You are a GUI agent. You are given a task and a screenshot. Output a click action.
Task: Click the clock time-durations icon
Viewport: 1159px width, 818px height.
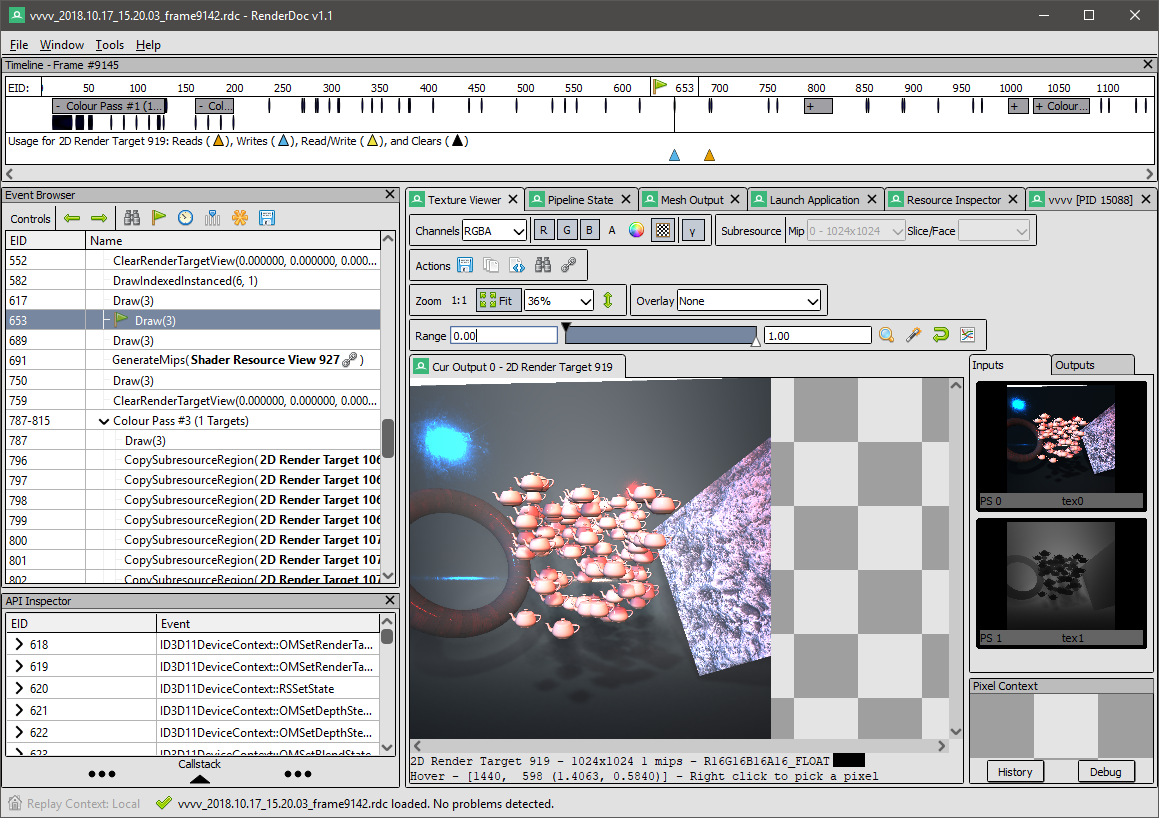click(x=186, y=218)
